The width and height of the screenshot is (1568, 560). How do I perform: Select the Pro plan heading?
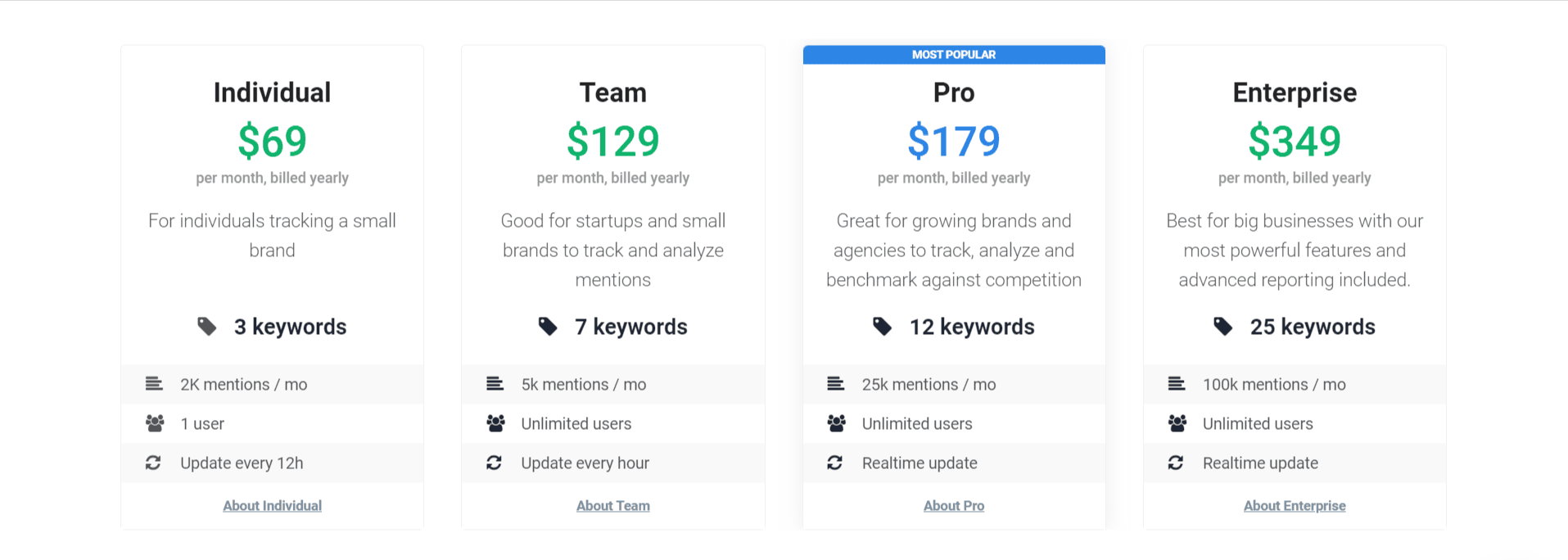click(954, 93)
